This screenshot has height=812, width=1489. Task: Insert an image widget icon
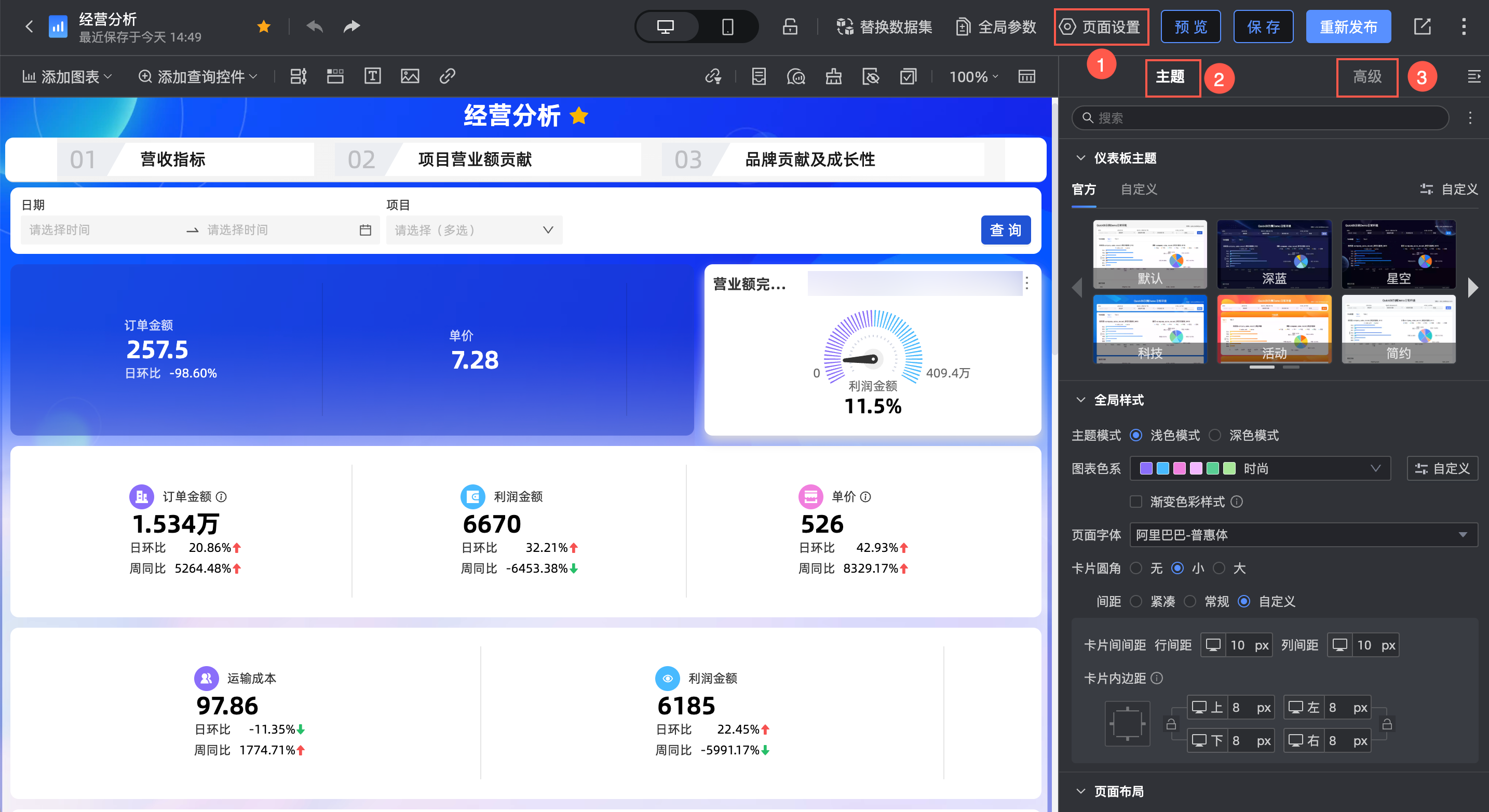click(x=410, y=76)
